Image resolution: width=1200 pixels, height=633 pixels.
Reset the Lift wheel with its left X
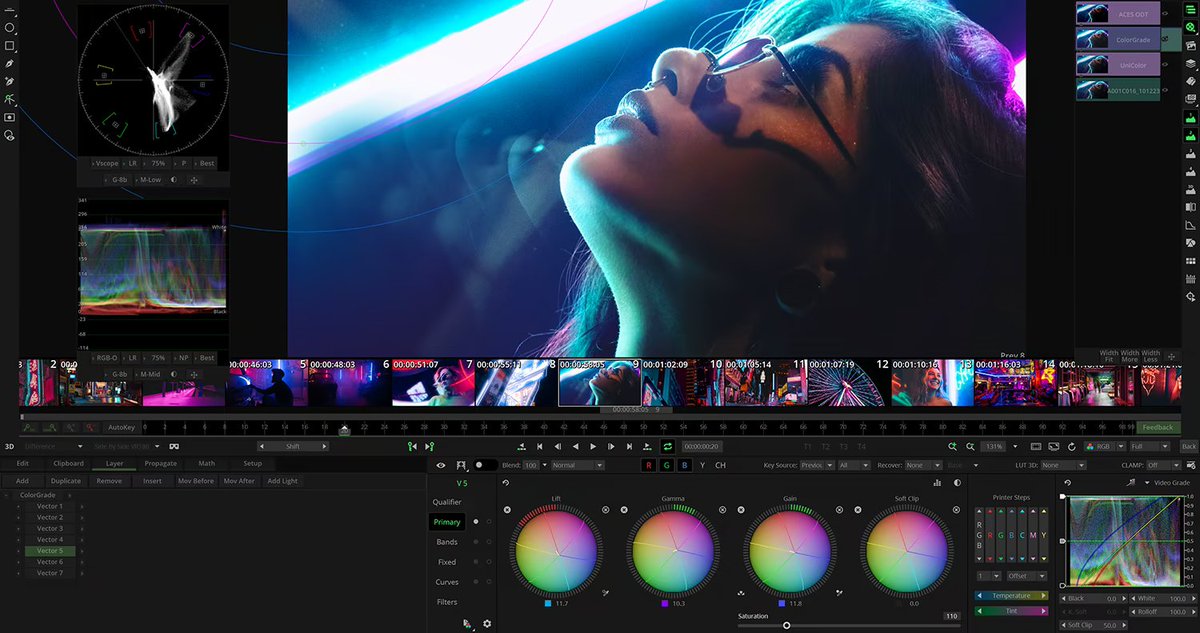click(507, 510)
